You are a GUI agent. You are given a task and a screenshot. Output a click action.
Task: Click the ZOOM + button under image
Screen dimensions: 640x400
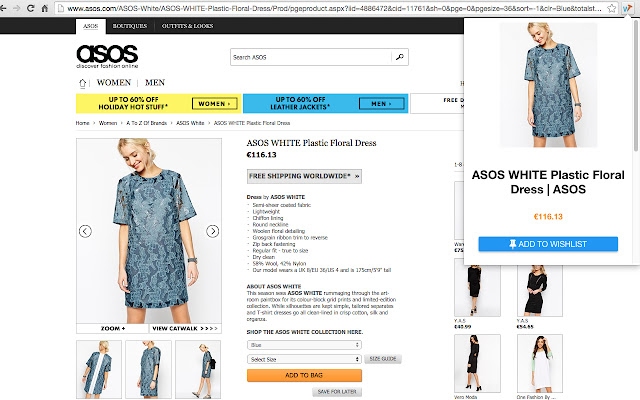tap(113, 329)
